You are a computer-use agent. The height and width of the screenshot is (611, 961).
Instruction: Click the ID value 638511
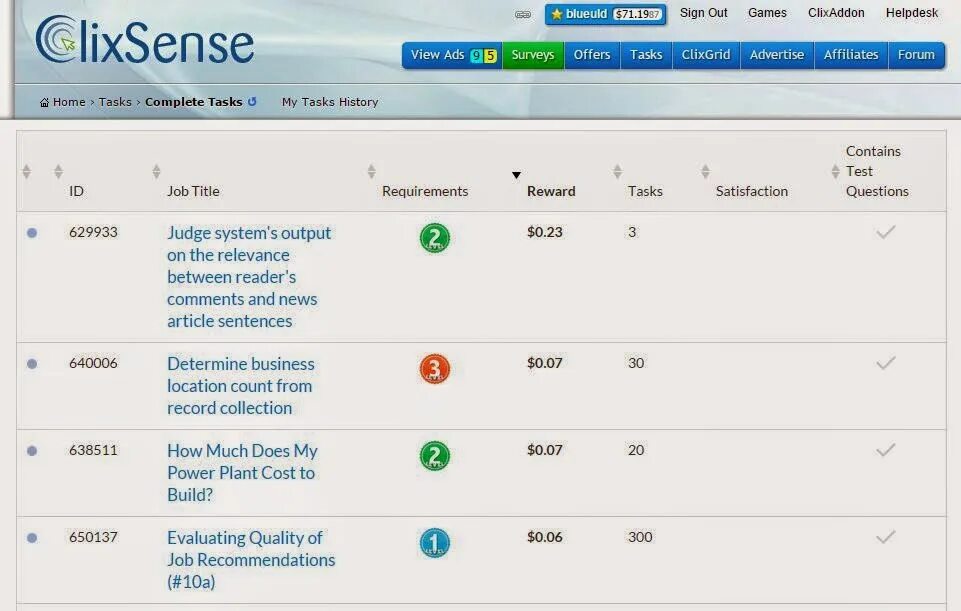(93, 450)
